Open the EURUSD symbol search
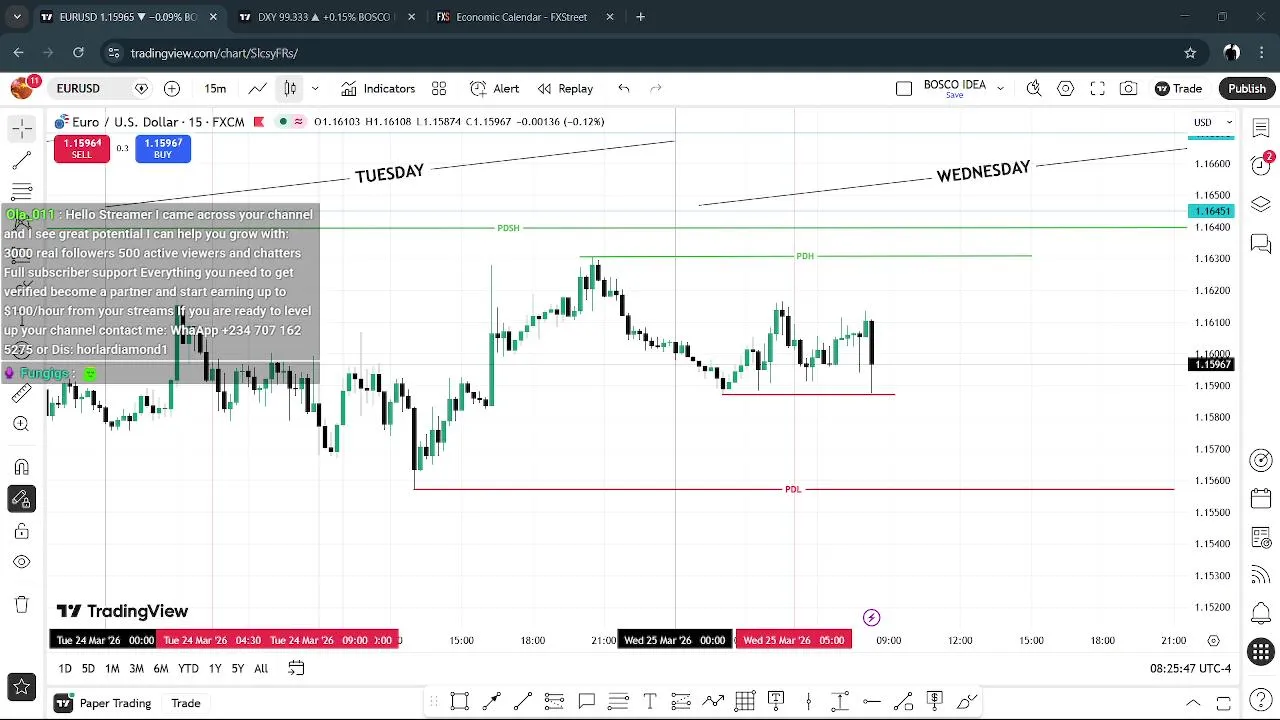This screenshot has height=720, width=1280. (78, 89)
